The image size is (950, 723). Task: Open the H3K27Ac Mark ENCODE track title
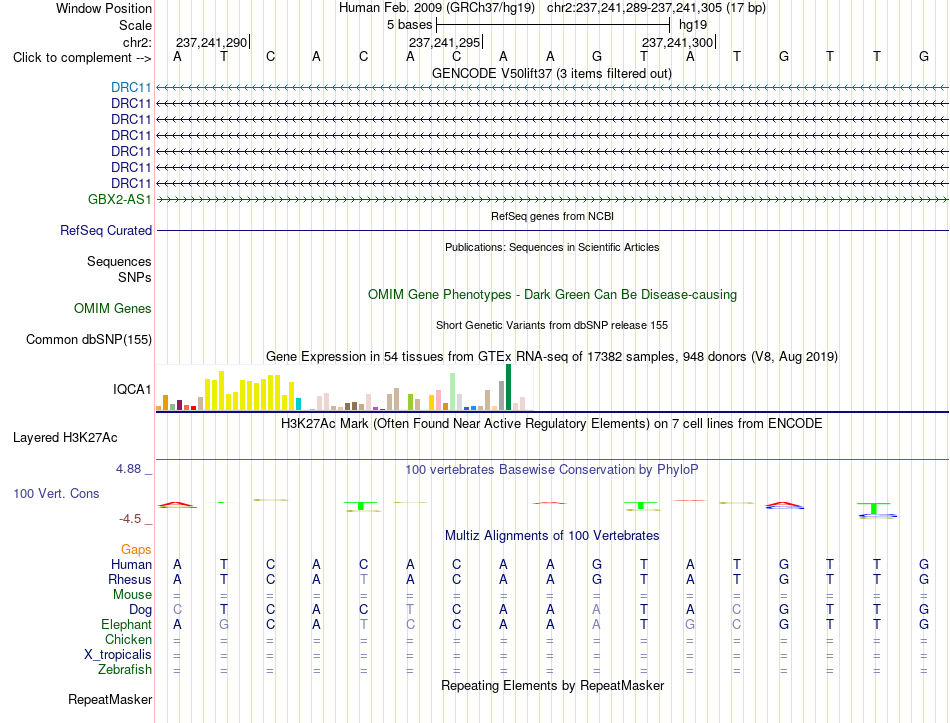click(552, 423)
